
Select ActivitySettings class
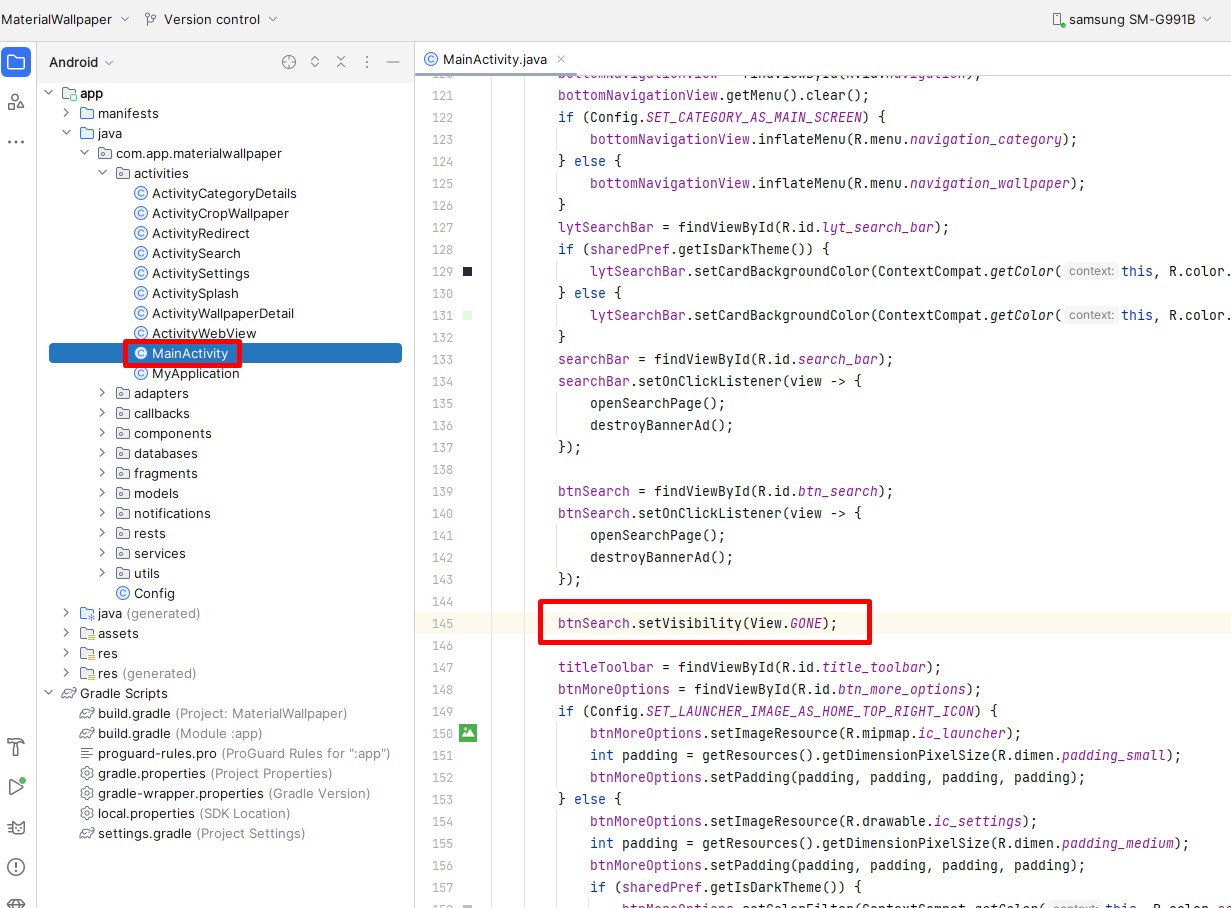coord(201,273)
